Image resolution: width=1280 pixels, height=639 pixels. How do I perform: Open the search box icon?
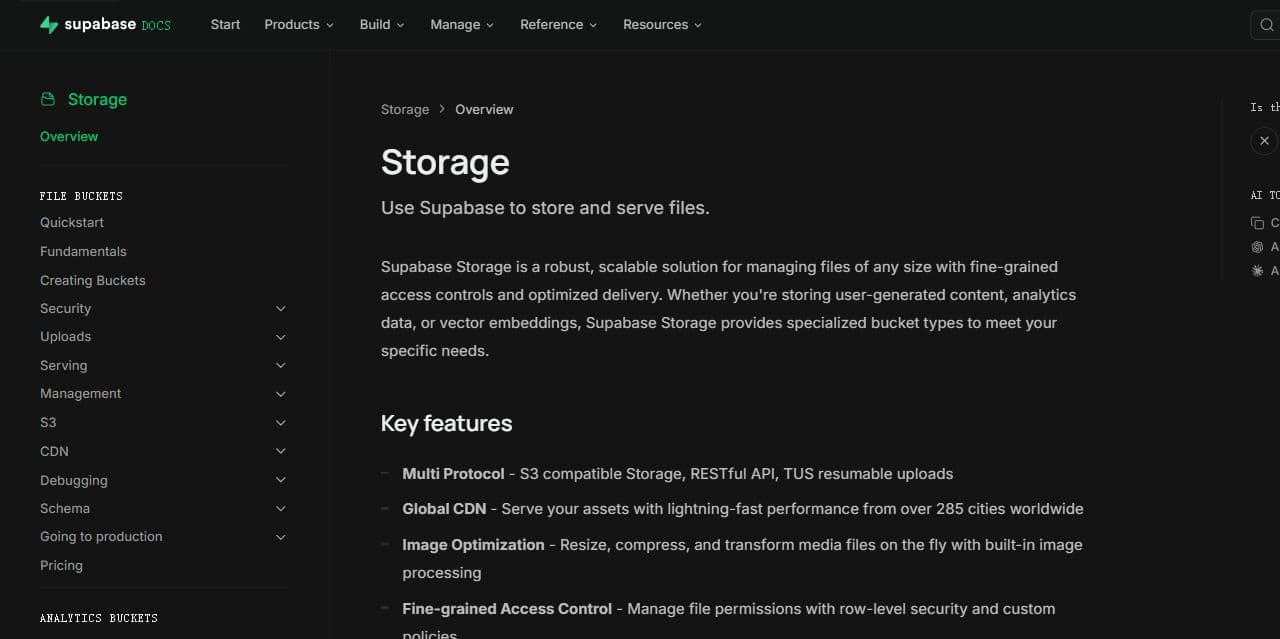pyautogui.click(x=1266, y=25)
